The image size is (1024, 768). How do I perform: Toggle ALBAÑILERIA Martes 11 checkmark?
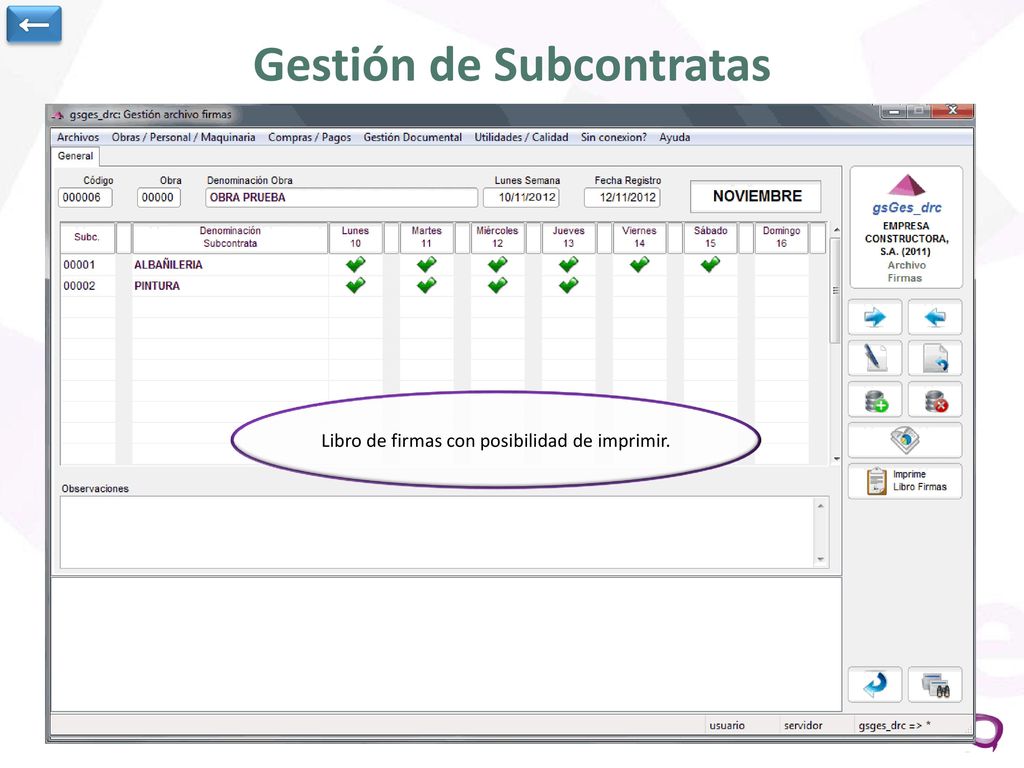(x=426, y=264)
